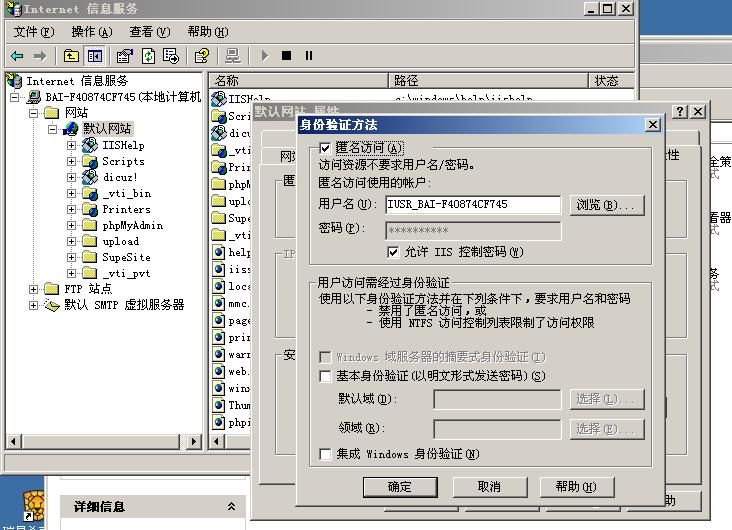Click the ? help button of properties dialog

pyautogui.click(x=680, y=111)
